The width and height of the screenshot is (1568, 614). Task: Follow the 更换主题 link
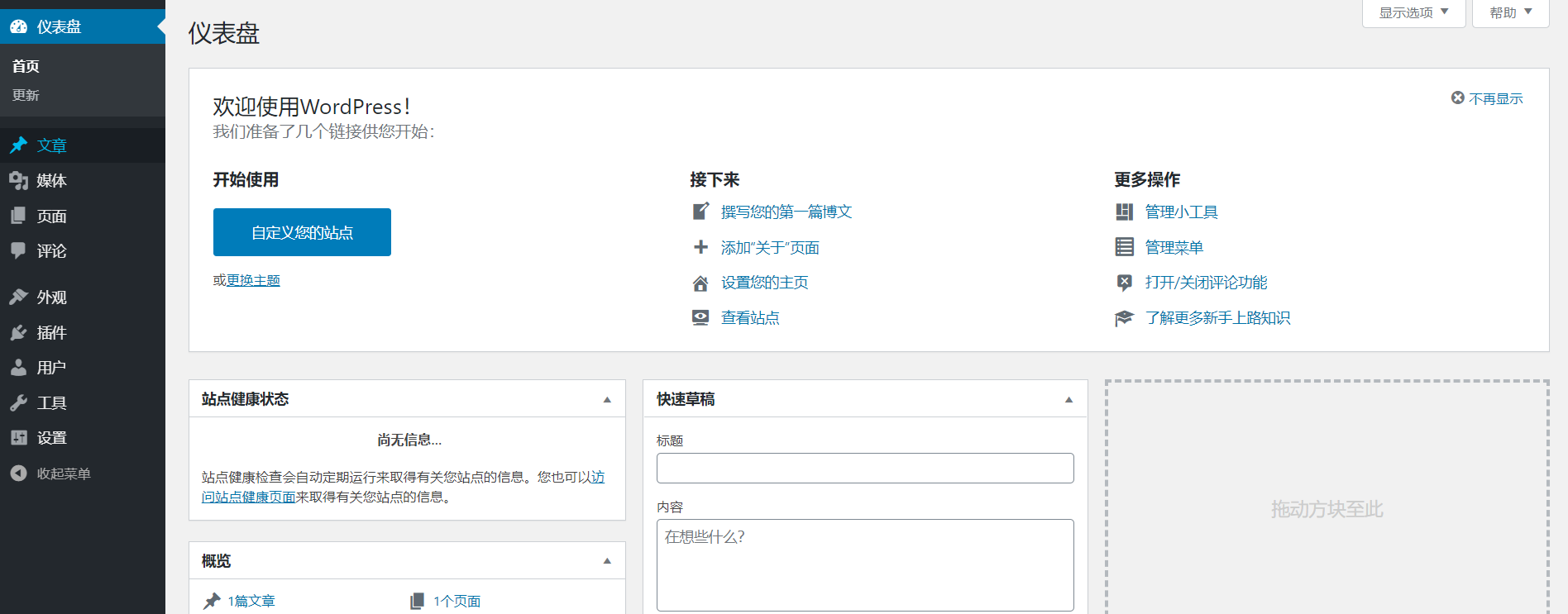(x=253, y=281)
